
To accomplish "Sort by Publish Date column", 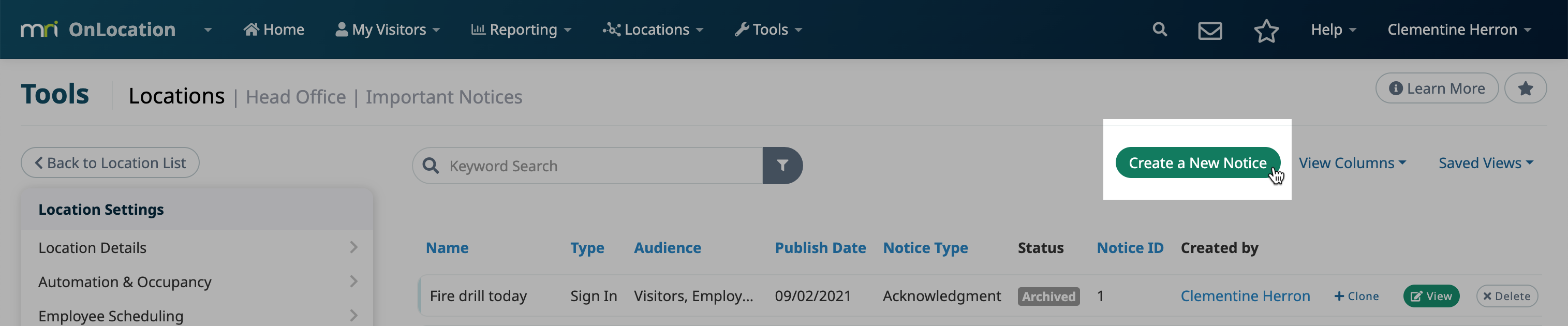I will [820, 247].
